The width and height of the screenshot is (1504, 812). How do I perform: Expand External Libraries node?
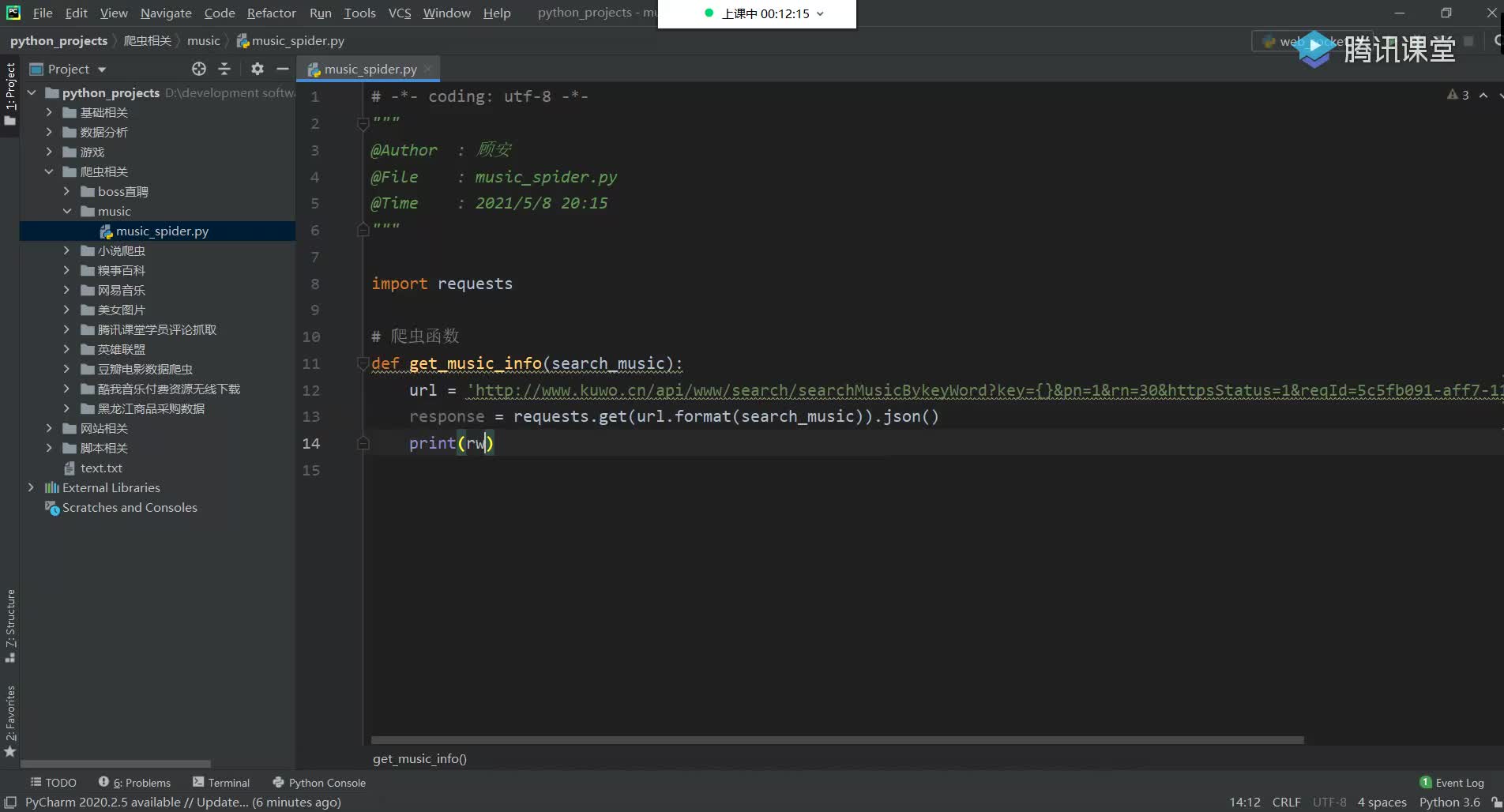coord(32,487)
